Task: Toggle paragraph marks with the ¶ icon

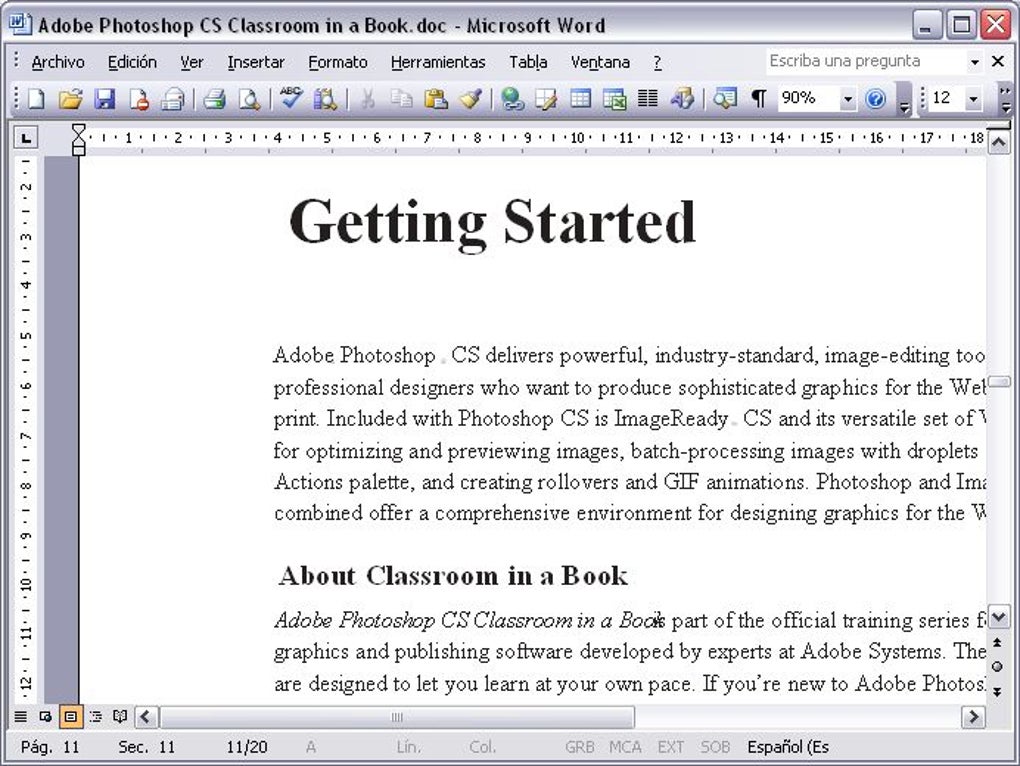Action: 757,98
